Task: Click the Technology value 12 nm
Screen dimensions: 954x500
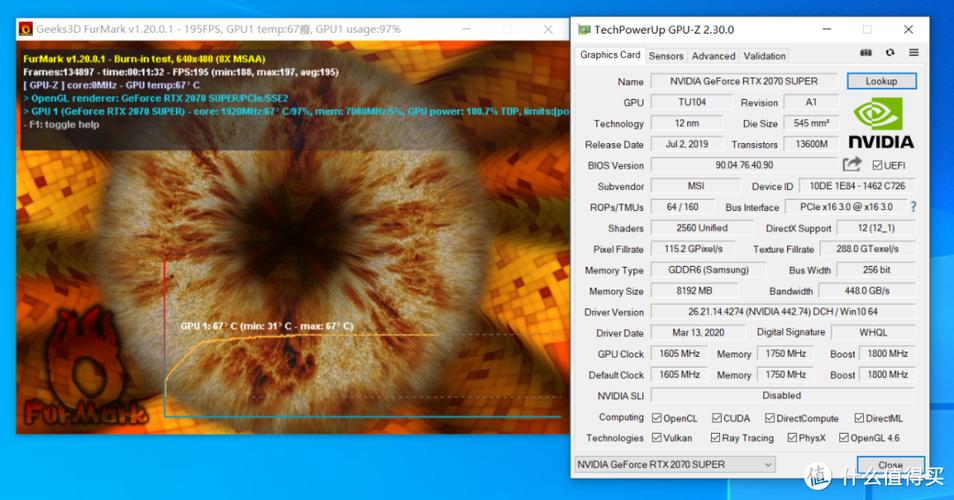Action: 687,123
